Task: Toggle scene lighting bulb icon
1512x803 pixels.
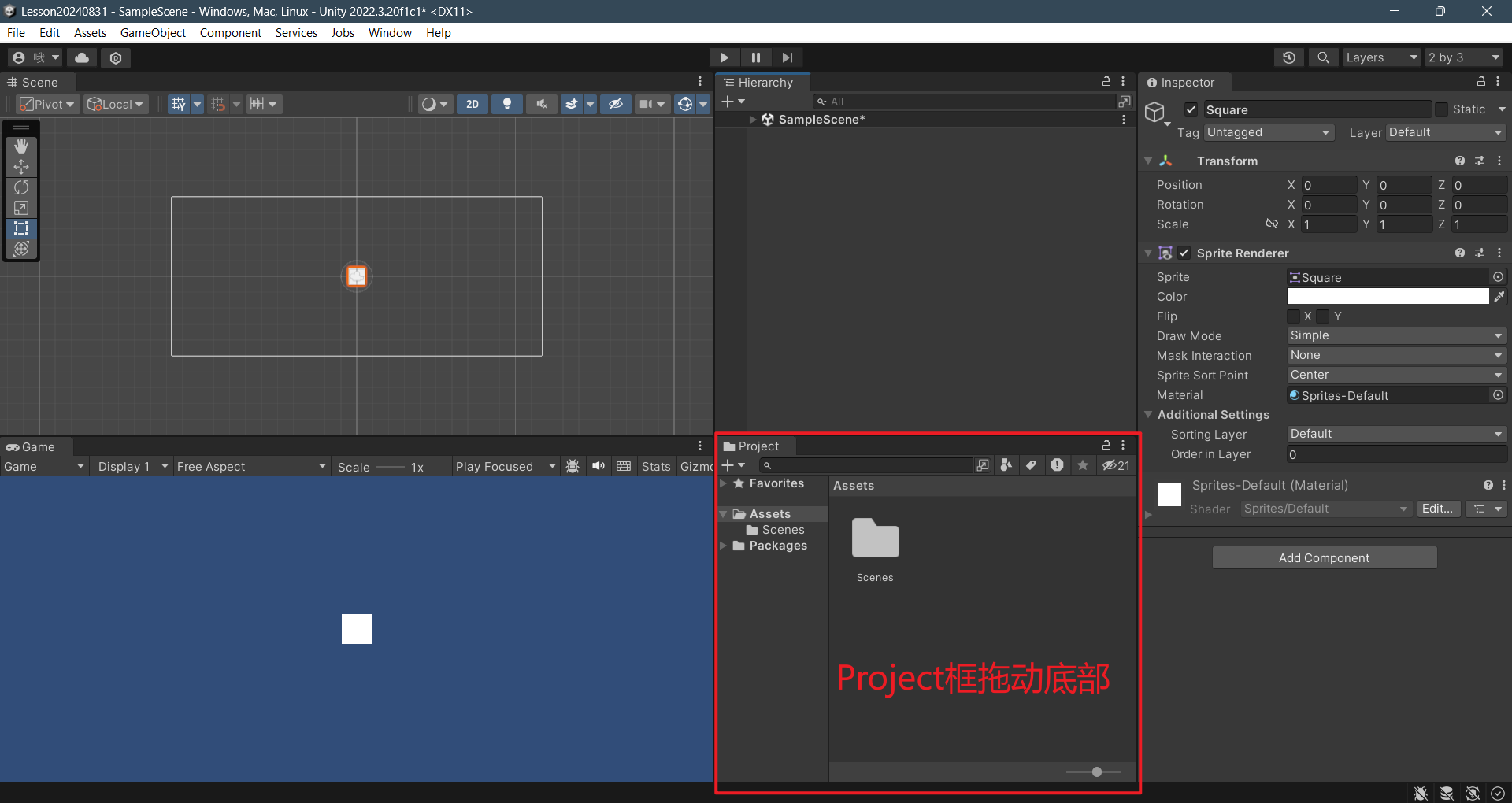Action: [x=507, y=104]
